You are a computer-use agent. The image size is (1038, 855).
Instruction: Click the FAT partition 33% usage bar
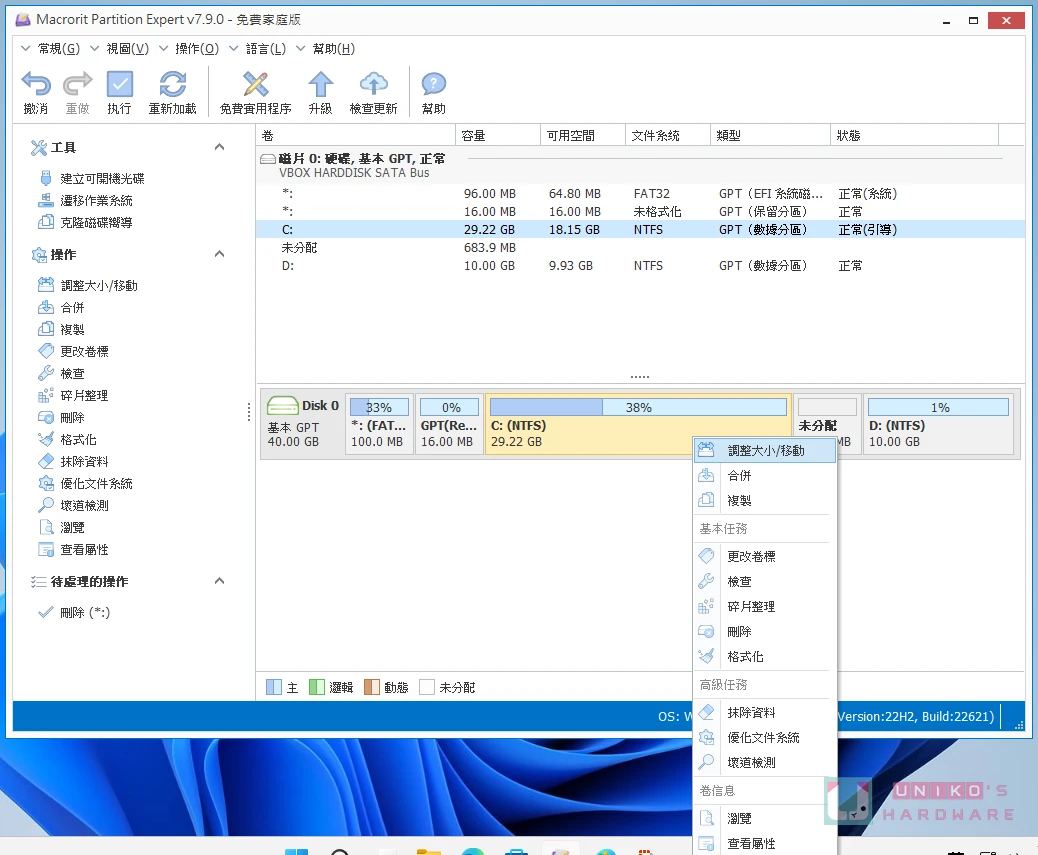coord(379,407)
